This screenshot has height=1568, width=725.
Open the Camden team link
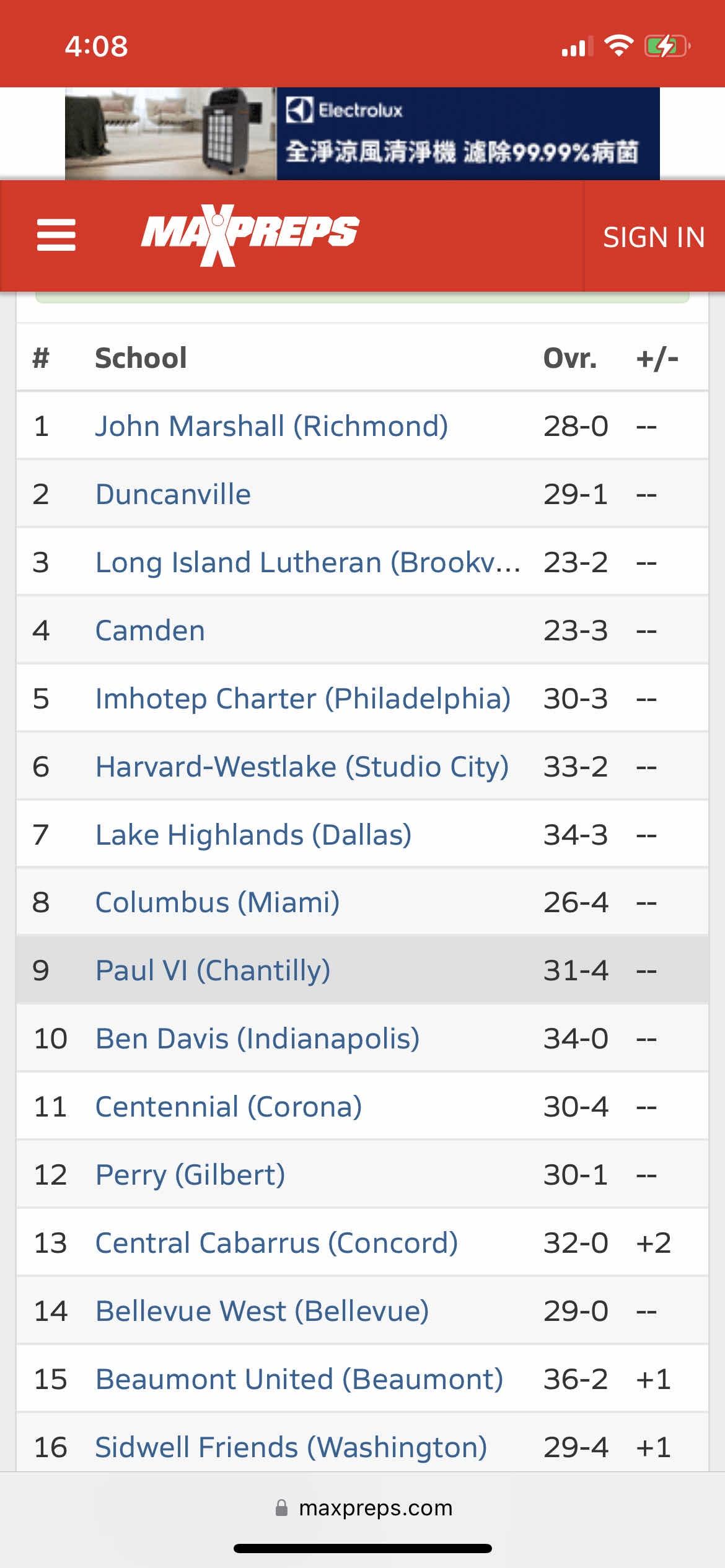[x=150, y=630]
